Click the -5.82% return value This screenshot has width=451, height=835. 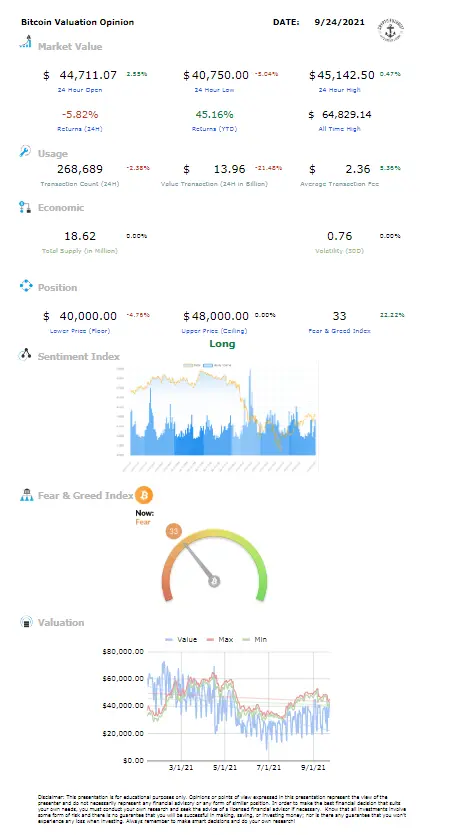point(80,114)
